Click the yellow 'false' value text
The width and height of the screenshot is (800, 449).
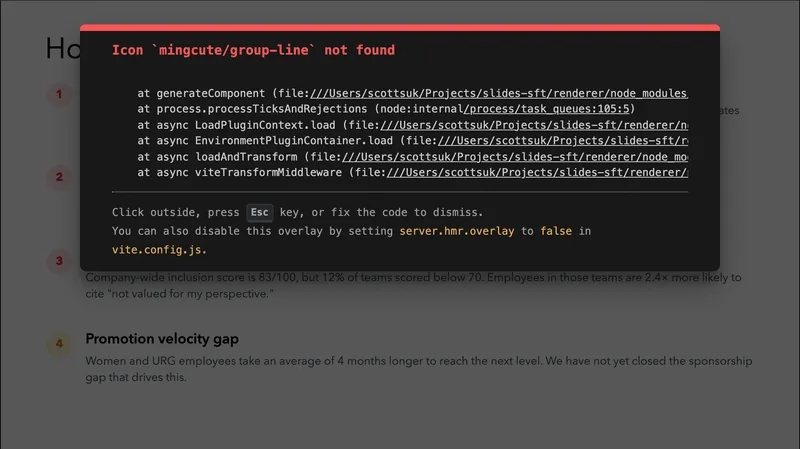click(557, 230)
